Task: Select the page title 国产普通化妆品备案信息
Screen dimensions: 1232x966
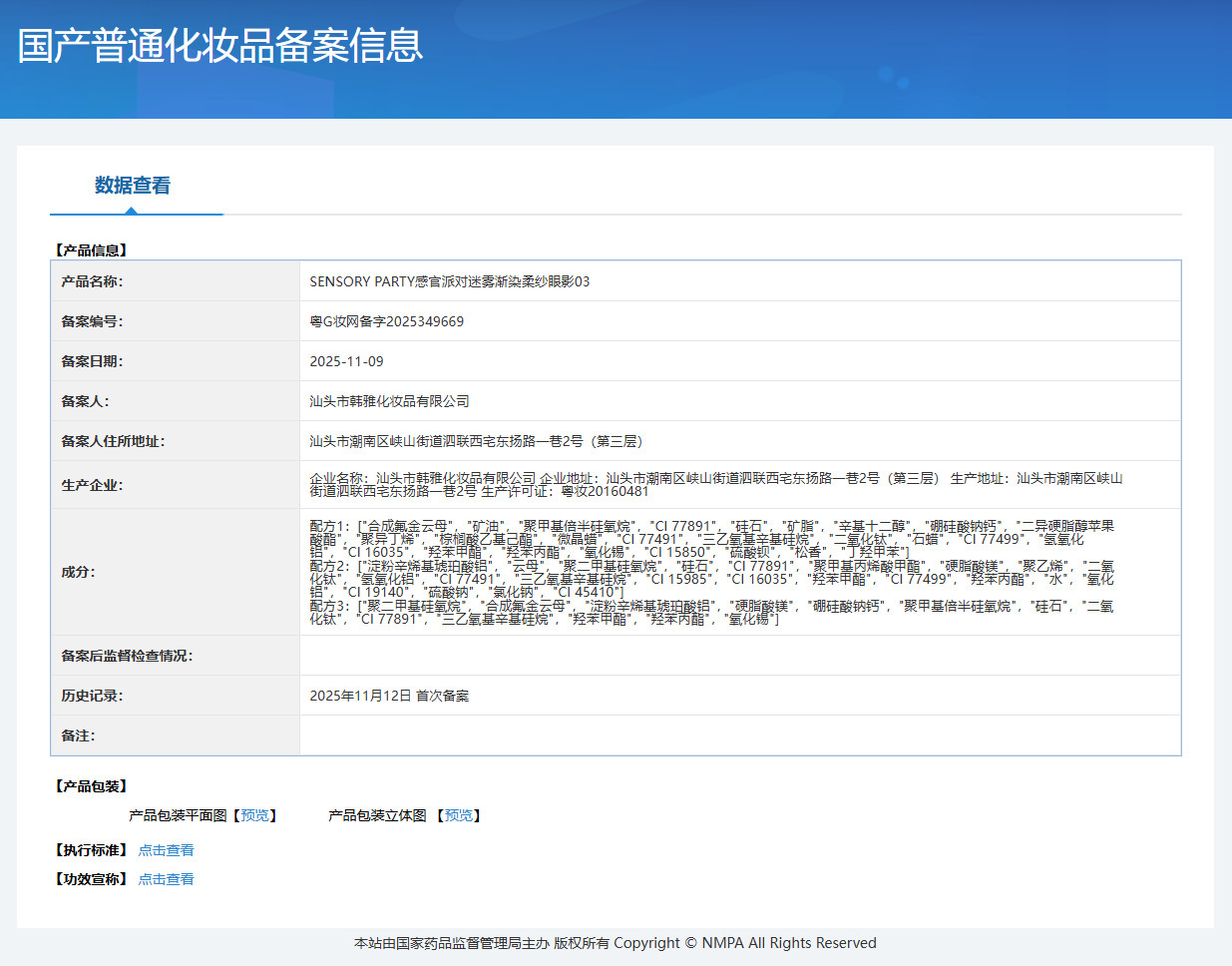Action: (x=220, y=46)
